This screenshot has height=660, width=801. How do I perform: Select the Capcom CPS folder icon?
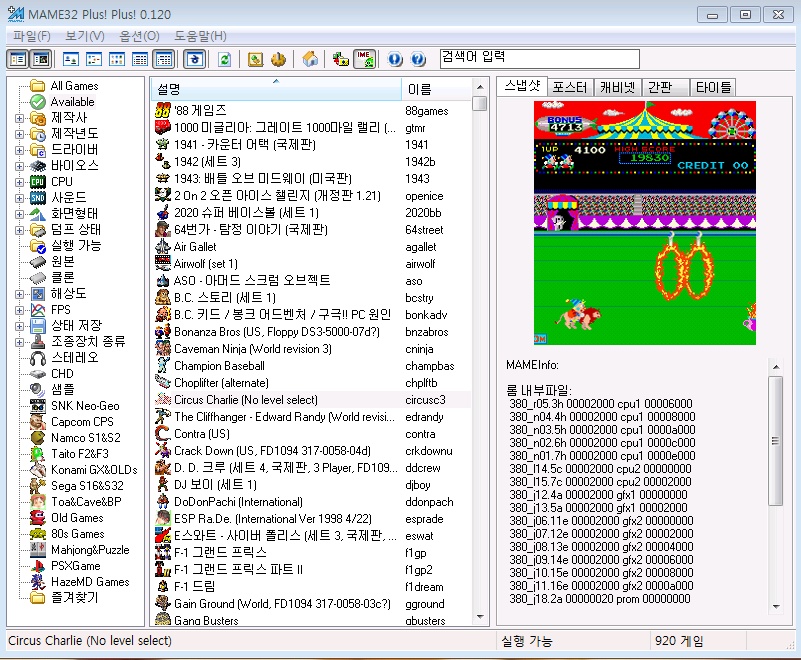coord(37,421)
